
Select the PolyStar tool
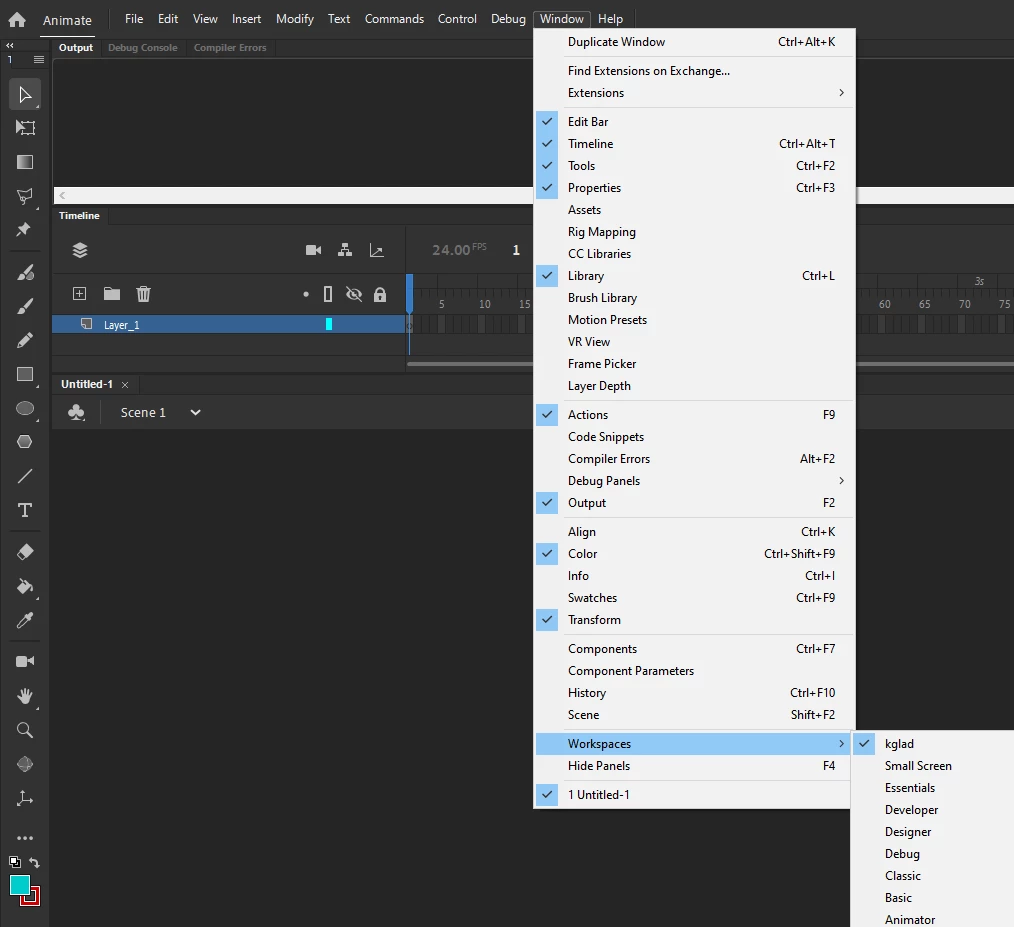point(25,442)
